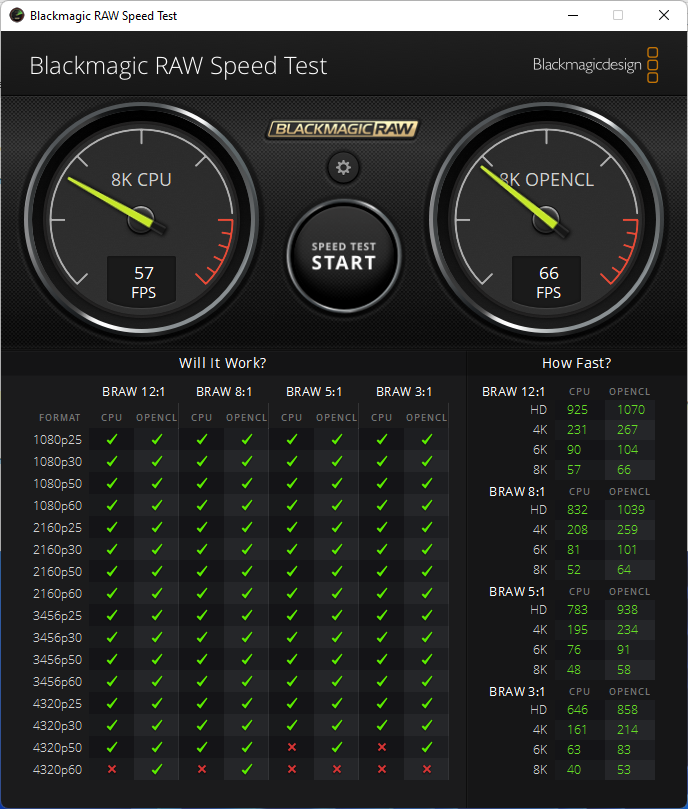688x809 pixels.
Task: Click the Speed Test Start button
Action: coord(344,256)
